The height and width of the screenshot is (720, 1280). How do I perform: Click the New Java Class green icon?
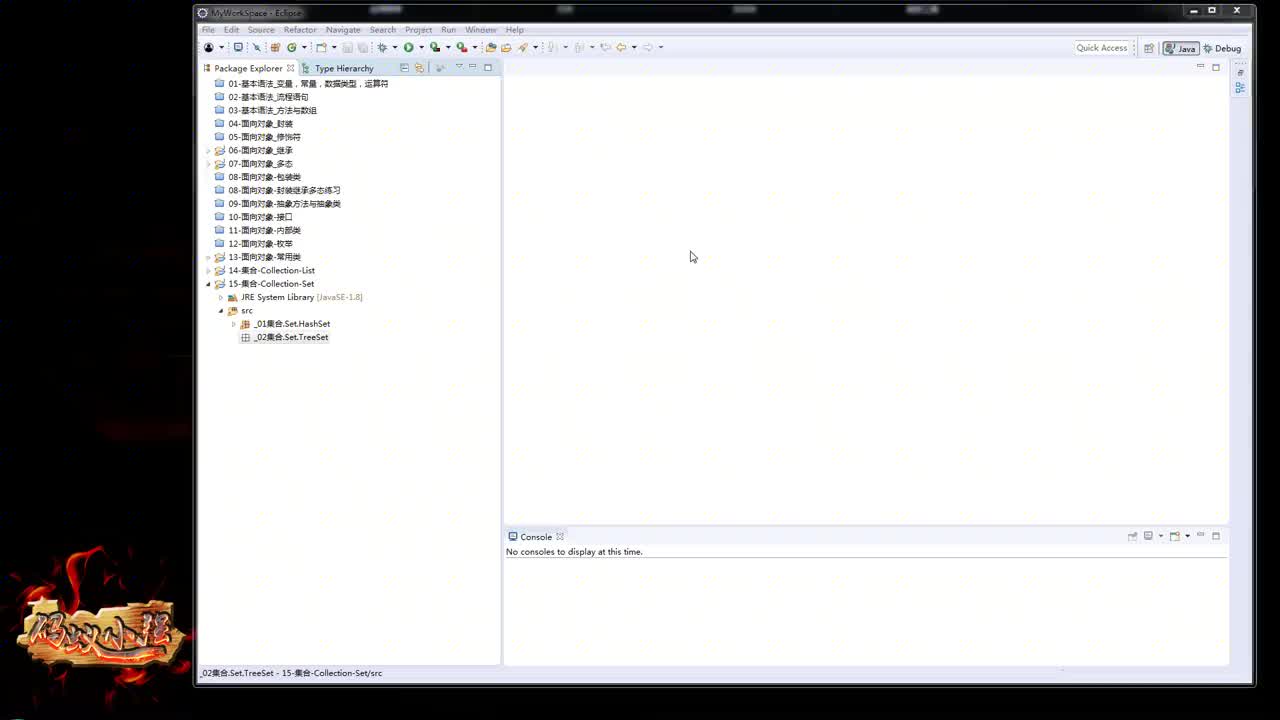[x=291, y=47]
